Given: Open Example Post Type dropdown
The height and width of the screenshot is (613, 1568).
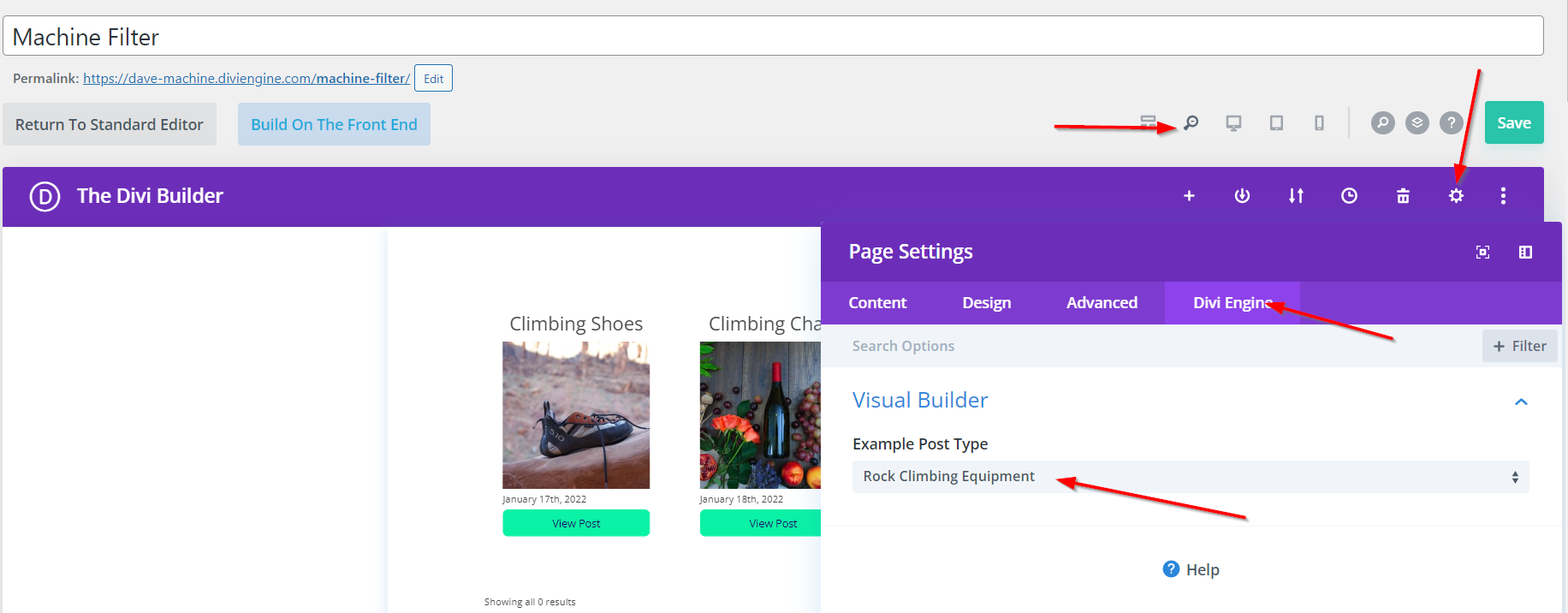Looking at the screenshot, I should [x=1190, y=477].
